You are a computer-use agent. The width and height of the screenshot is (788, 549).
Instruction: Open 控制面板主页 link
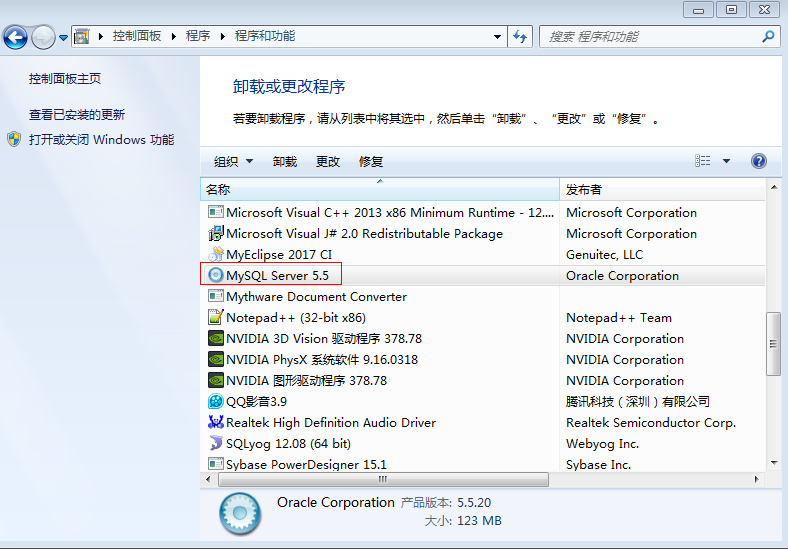point(65,78)
